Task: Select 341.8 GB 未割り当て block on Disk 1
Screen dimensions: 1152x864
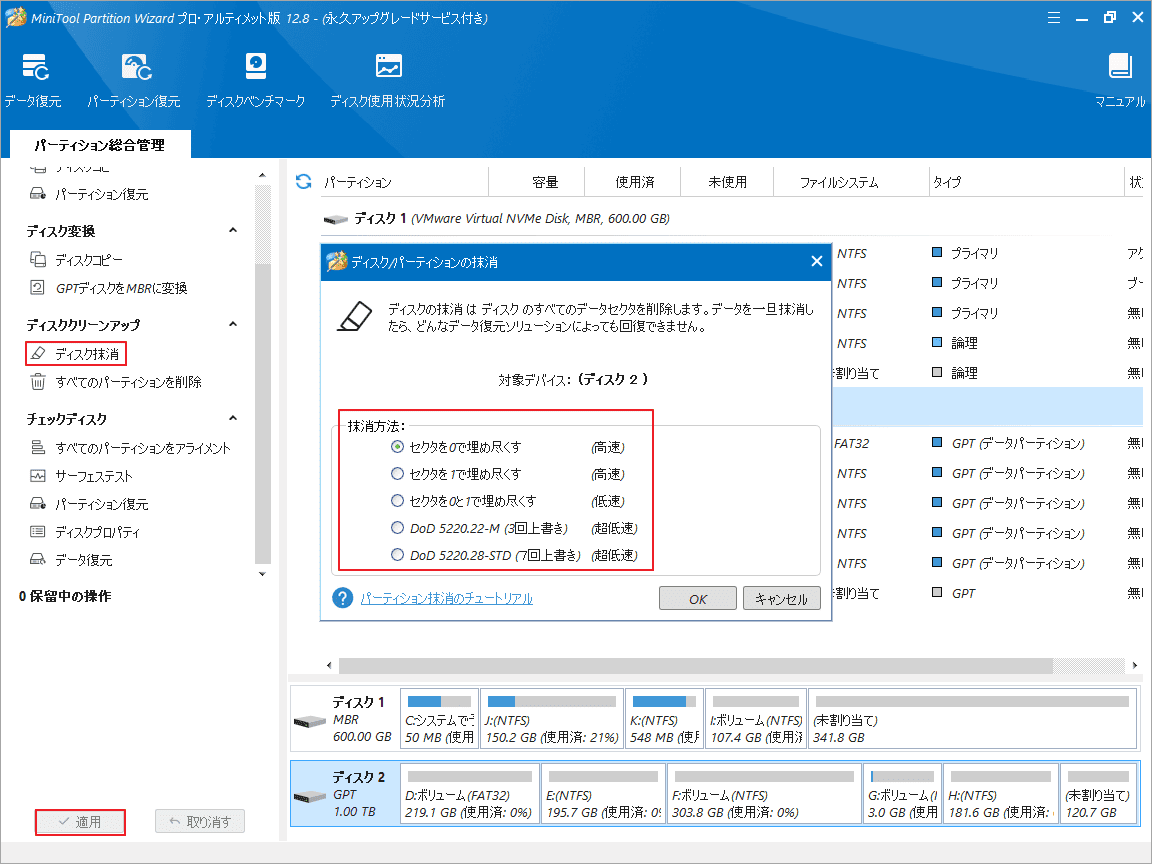Action: tap(972, 719)
